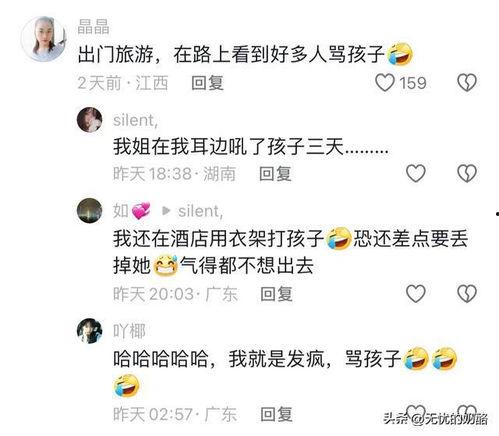The height and width of the screenshot is (436, 499).
Task: Like the 衣架打孩子 comment from 广东
Action: click(416, 294)
